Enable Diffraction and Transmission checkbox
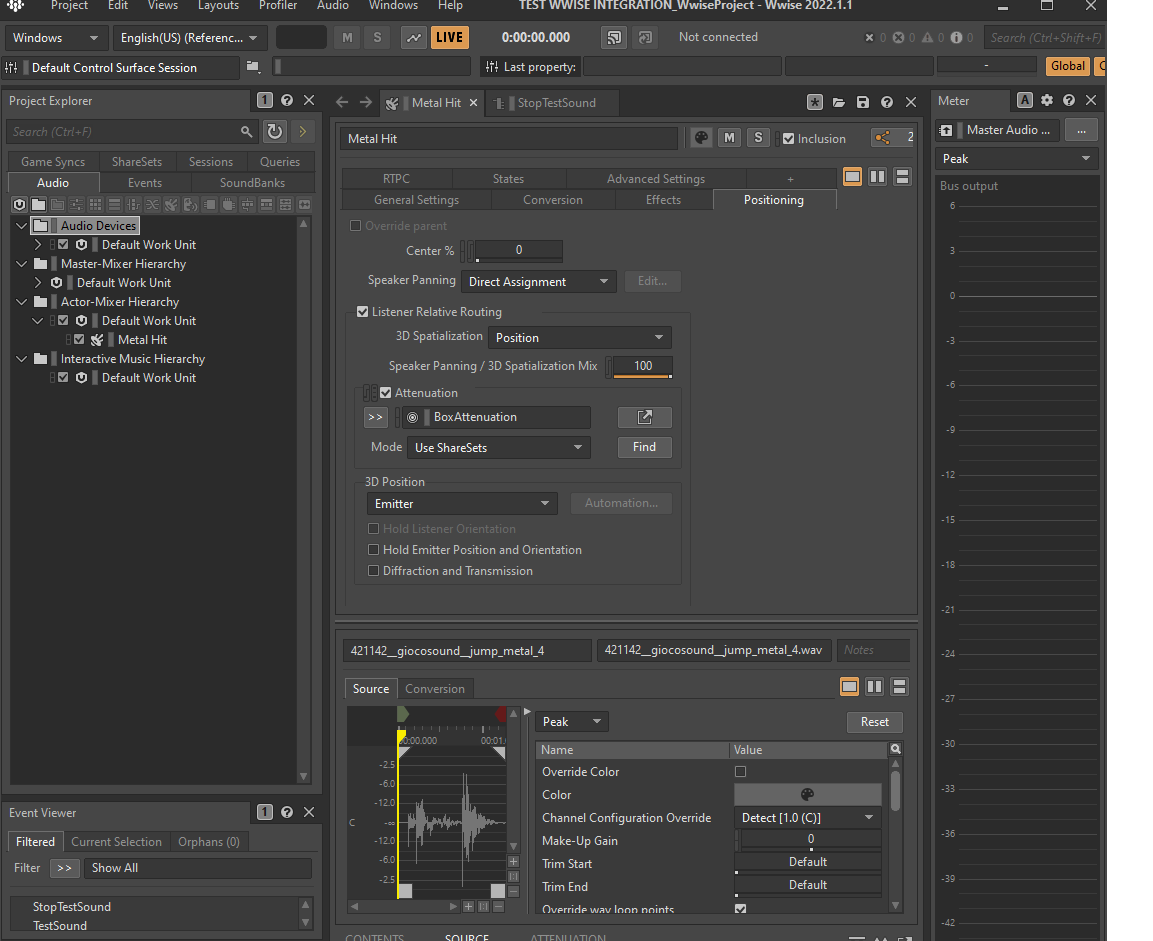1153x941 pixels. 374,570
